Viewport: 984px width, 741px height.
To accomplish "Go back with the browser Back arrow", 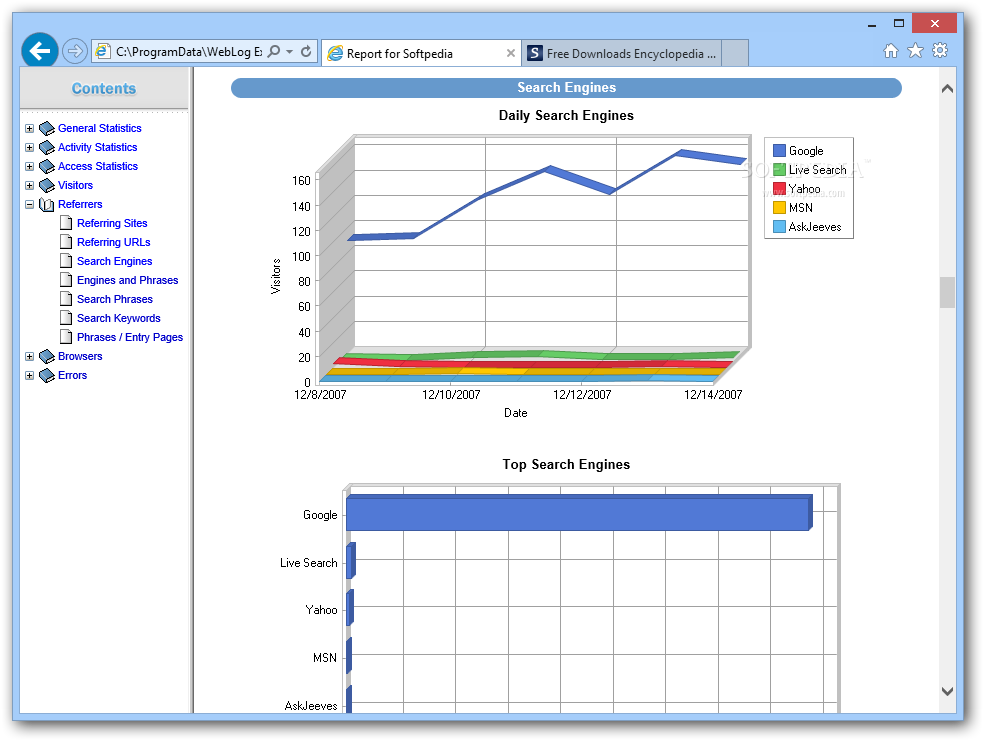I will point(40,51).
